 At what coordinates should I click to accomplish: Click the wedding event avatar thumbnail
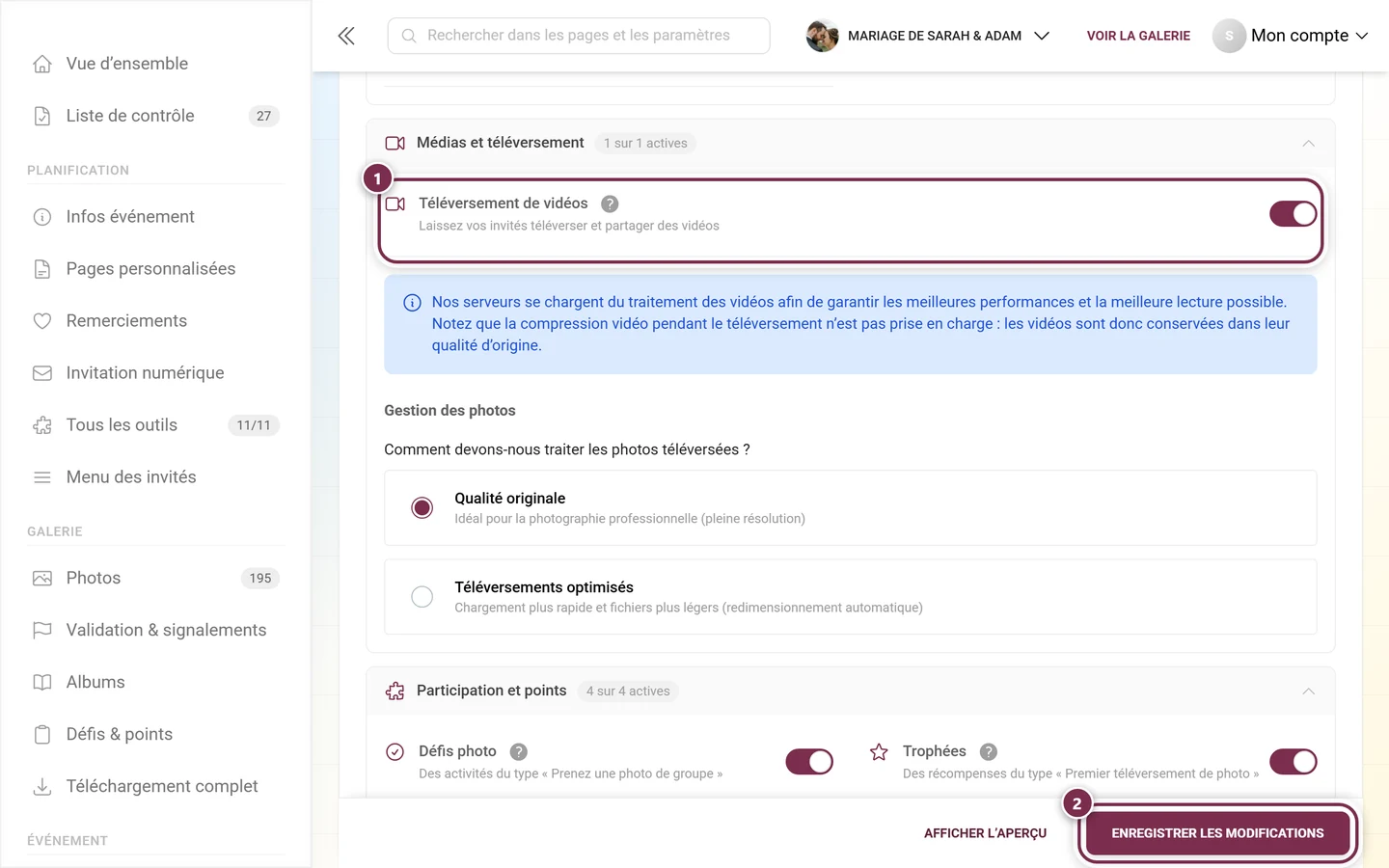pos(822,36)
